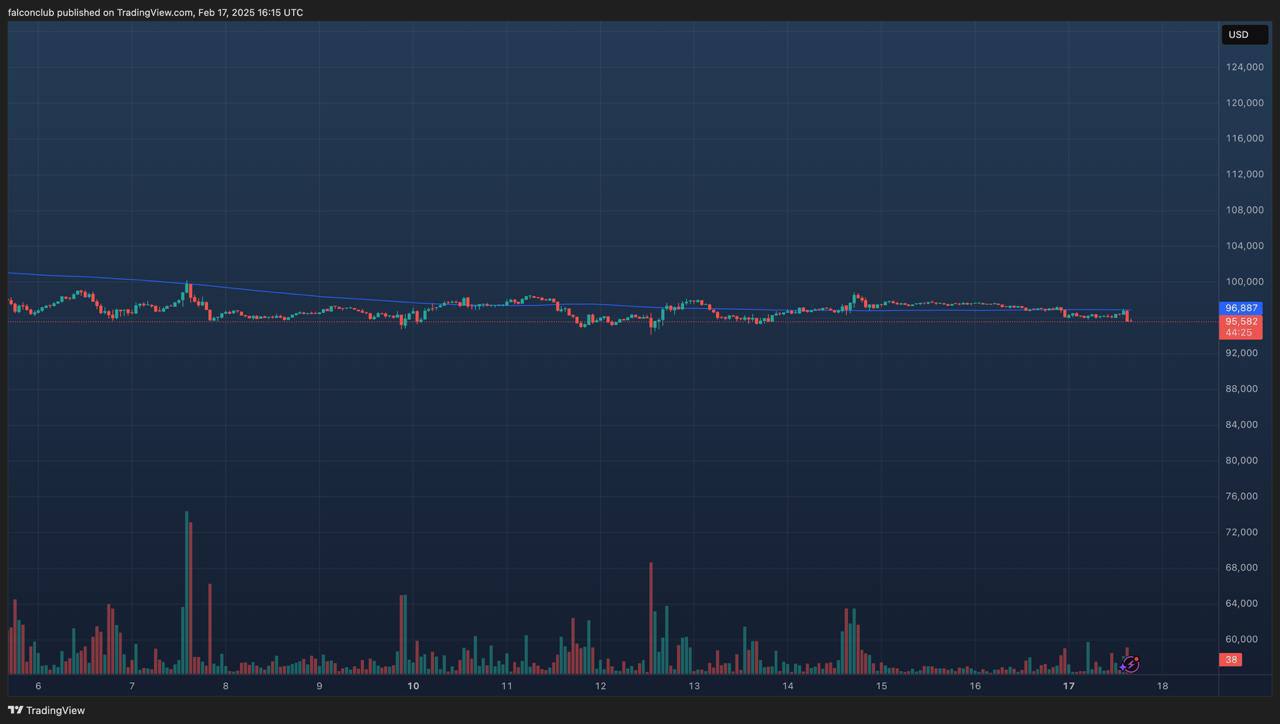Click the red volume label 38

[x=1231, y=660]
